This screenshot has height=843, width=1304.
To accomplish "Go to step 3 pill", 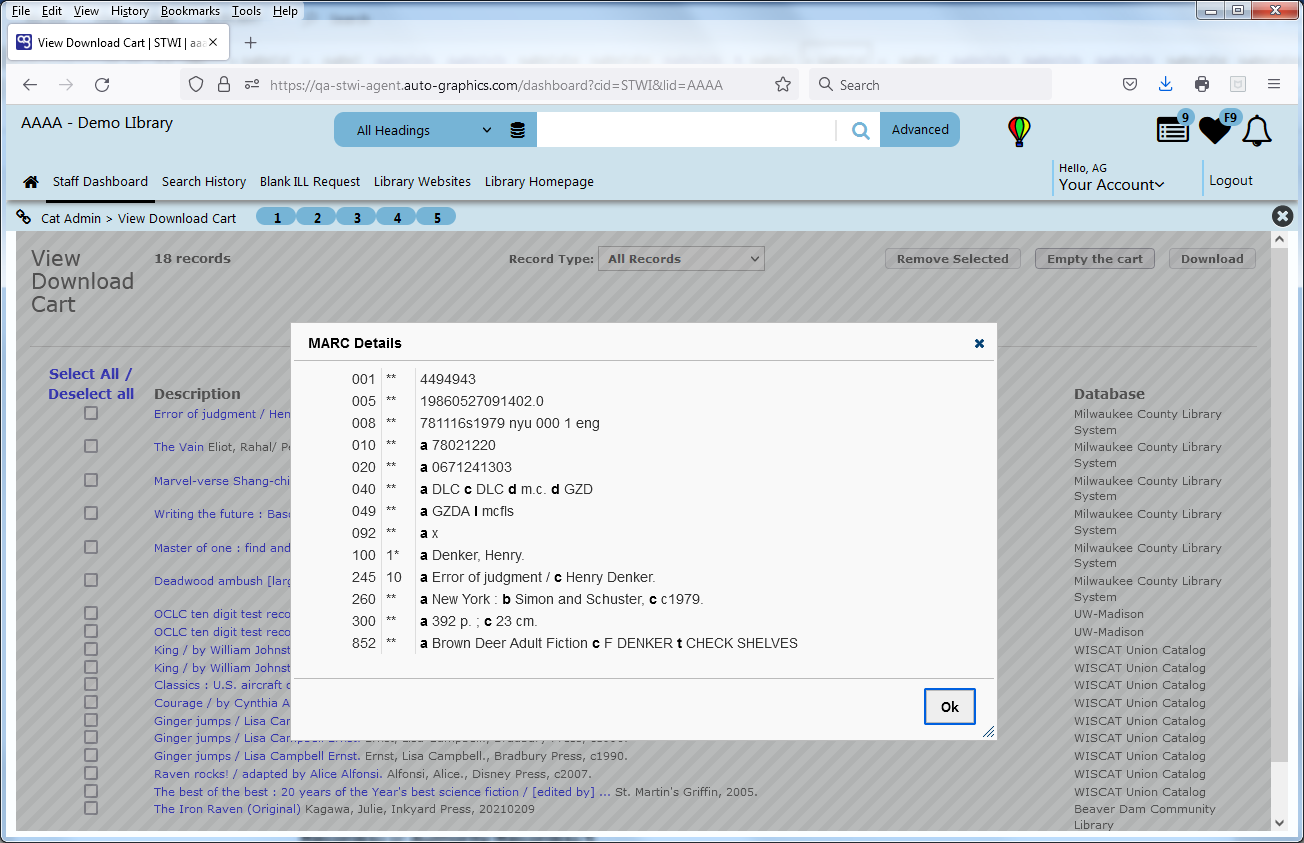I will tap(357, 217).
